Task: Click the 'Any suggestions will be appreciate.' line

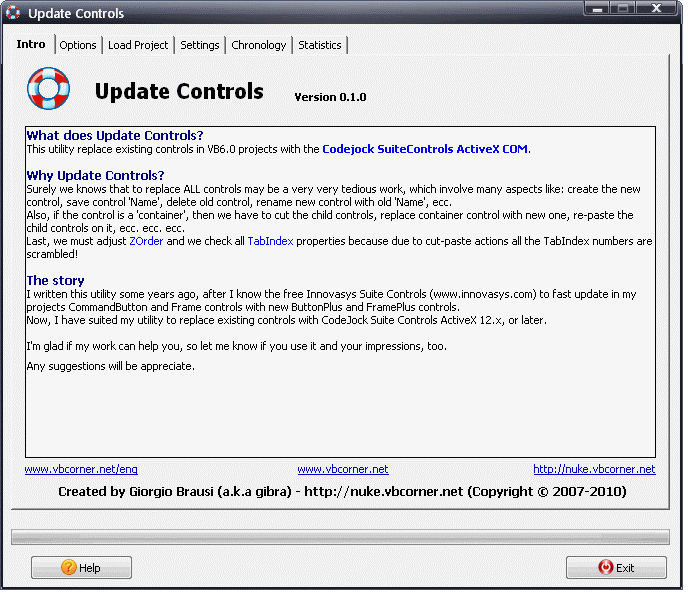Action: 110,366
